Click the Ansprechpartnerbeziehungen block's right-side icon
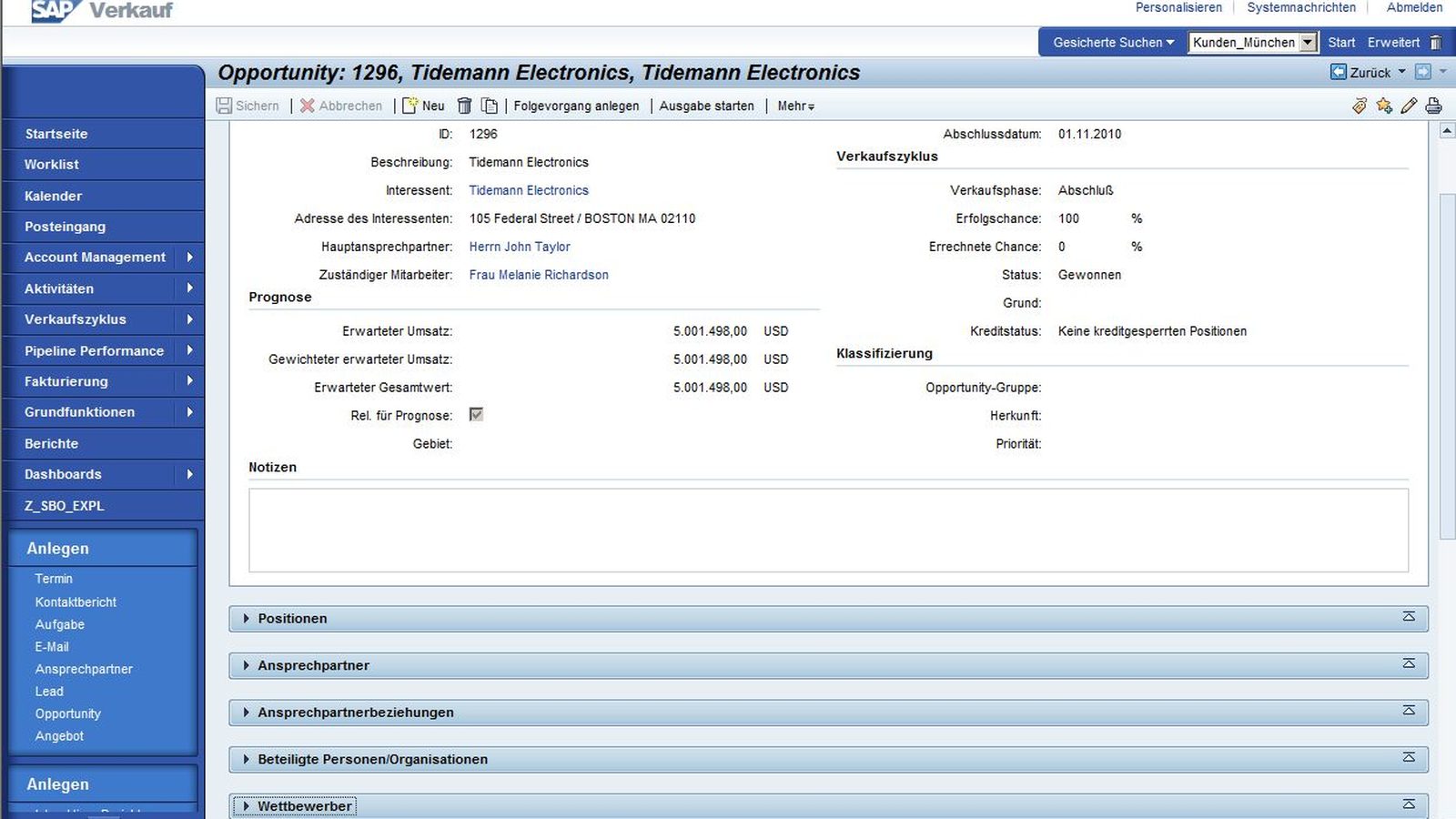This screenshot has width=1456, height=819. pyautogui.click(x=1409, y=711)
